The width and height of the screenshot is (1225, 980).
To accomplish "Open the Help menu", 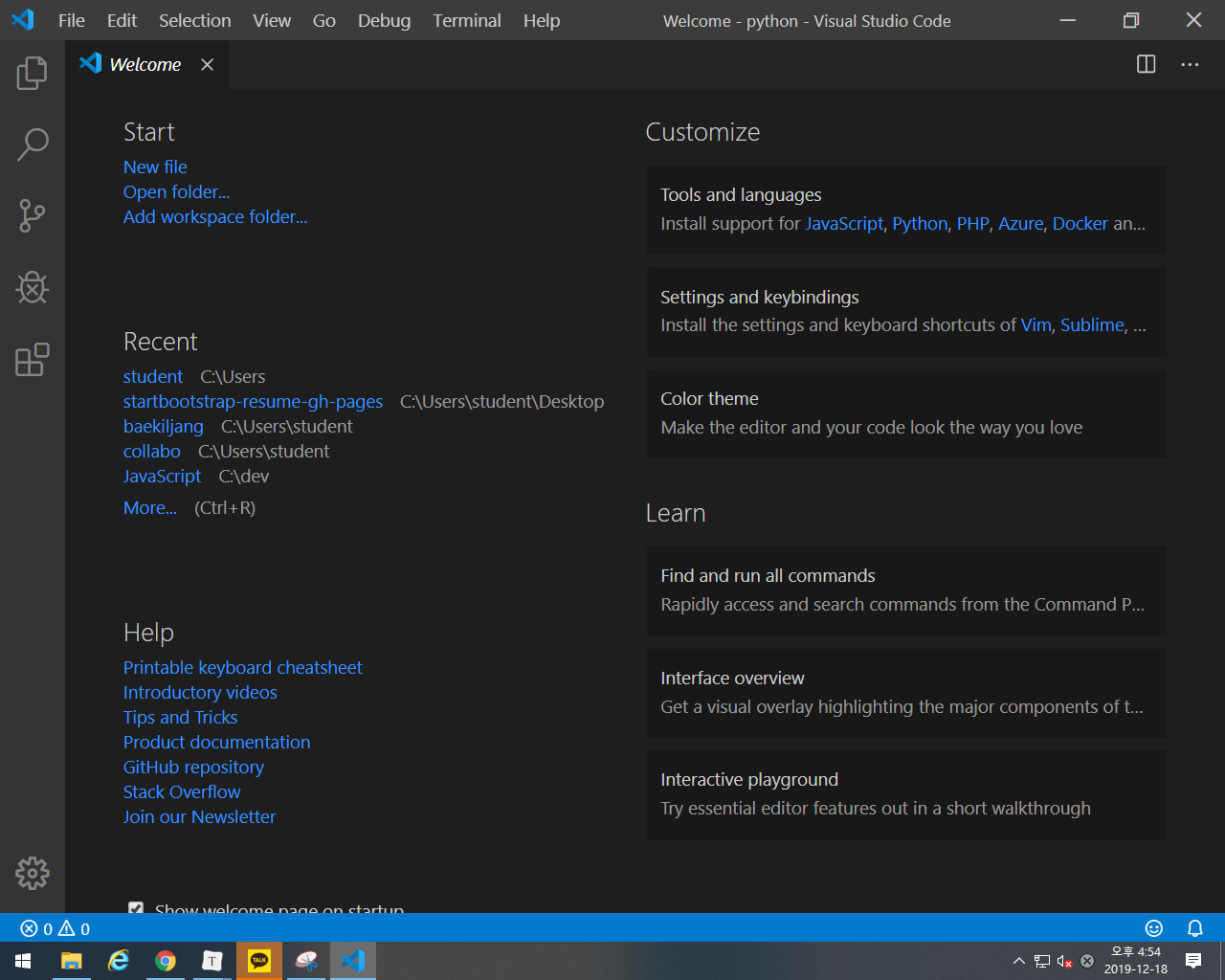I will [x=541, y=20].
